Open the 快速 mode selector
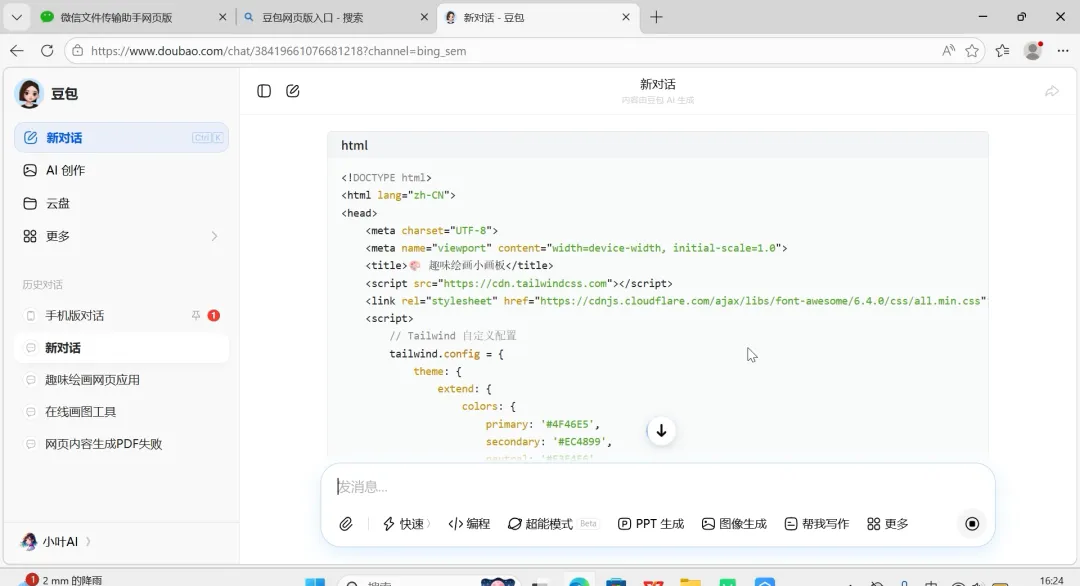 coord(406,524)
